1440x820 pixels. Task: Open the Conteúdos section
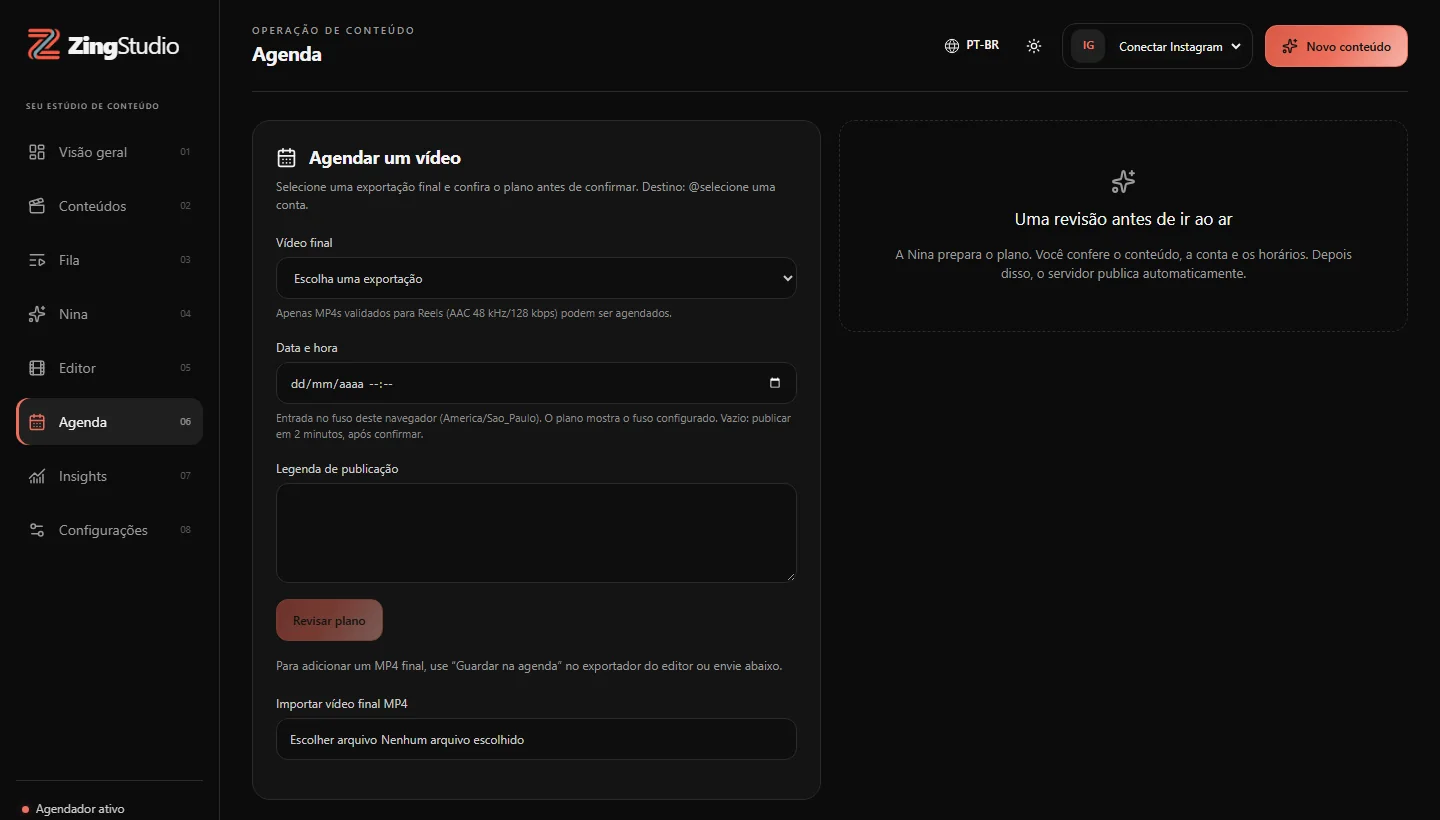click(x=109, y=206)
